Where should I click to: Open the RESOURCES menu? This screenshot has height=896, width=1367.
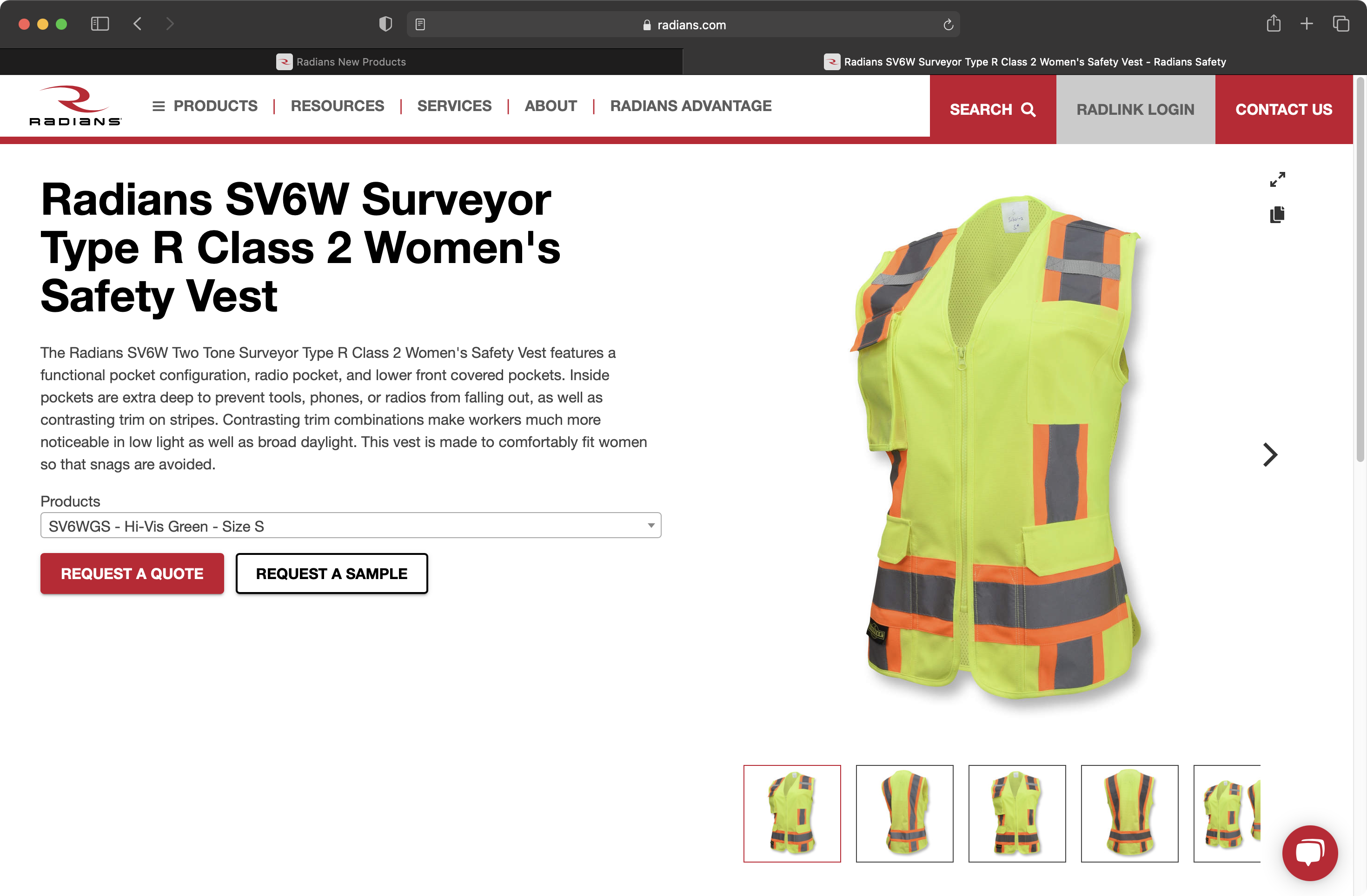[337, 106]
